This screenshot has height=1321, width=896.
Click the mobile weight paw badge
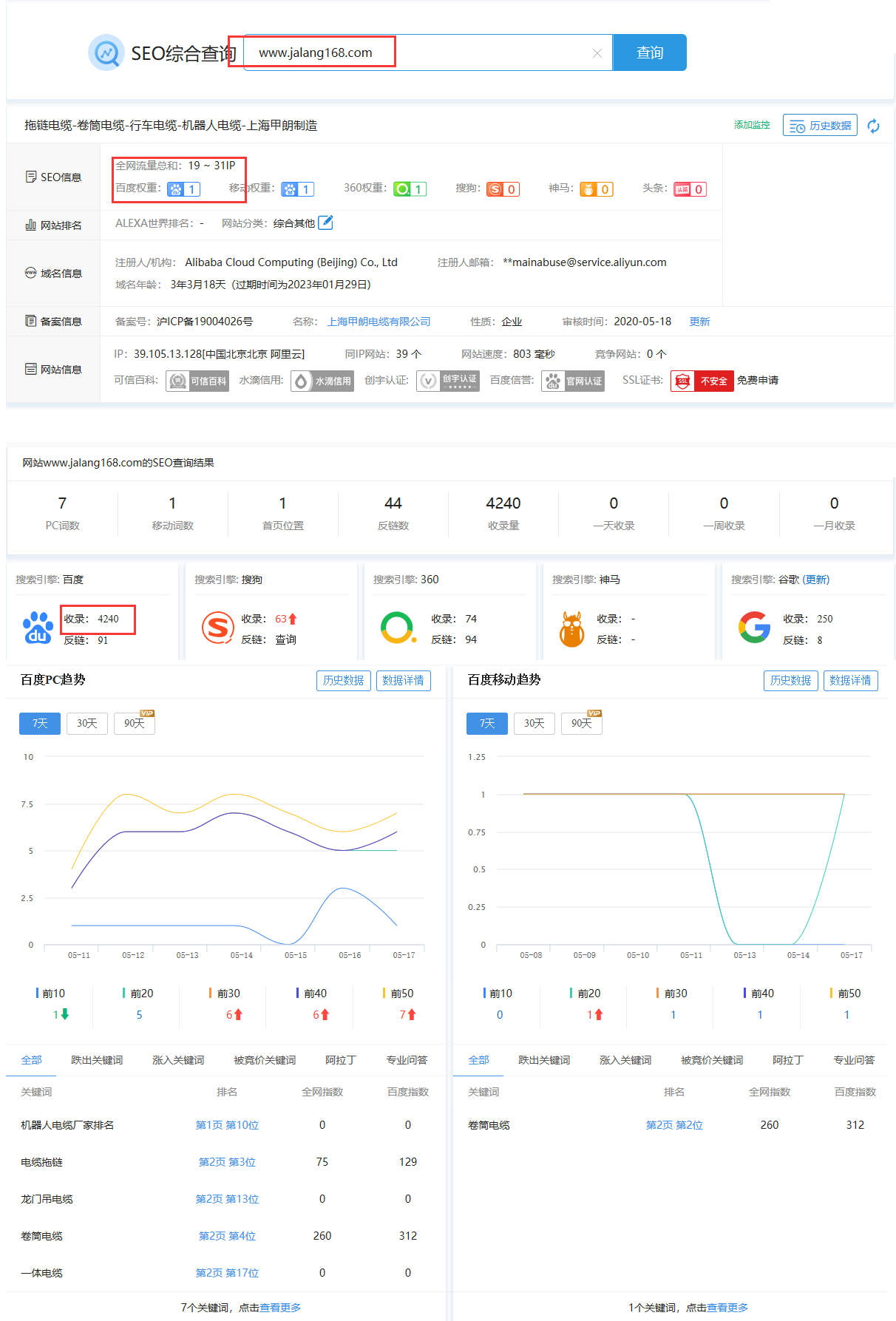pos(298,189)
